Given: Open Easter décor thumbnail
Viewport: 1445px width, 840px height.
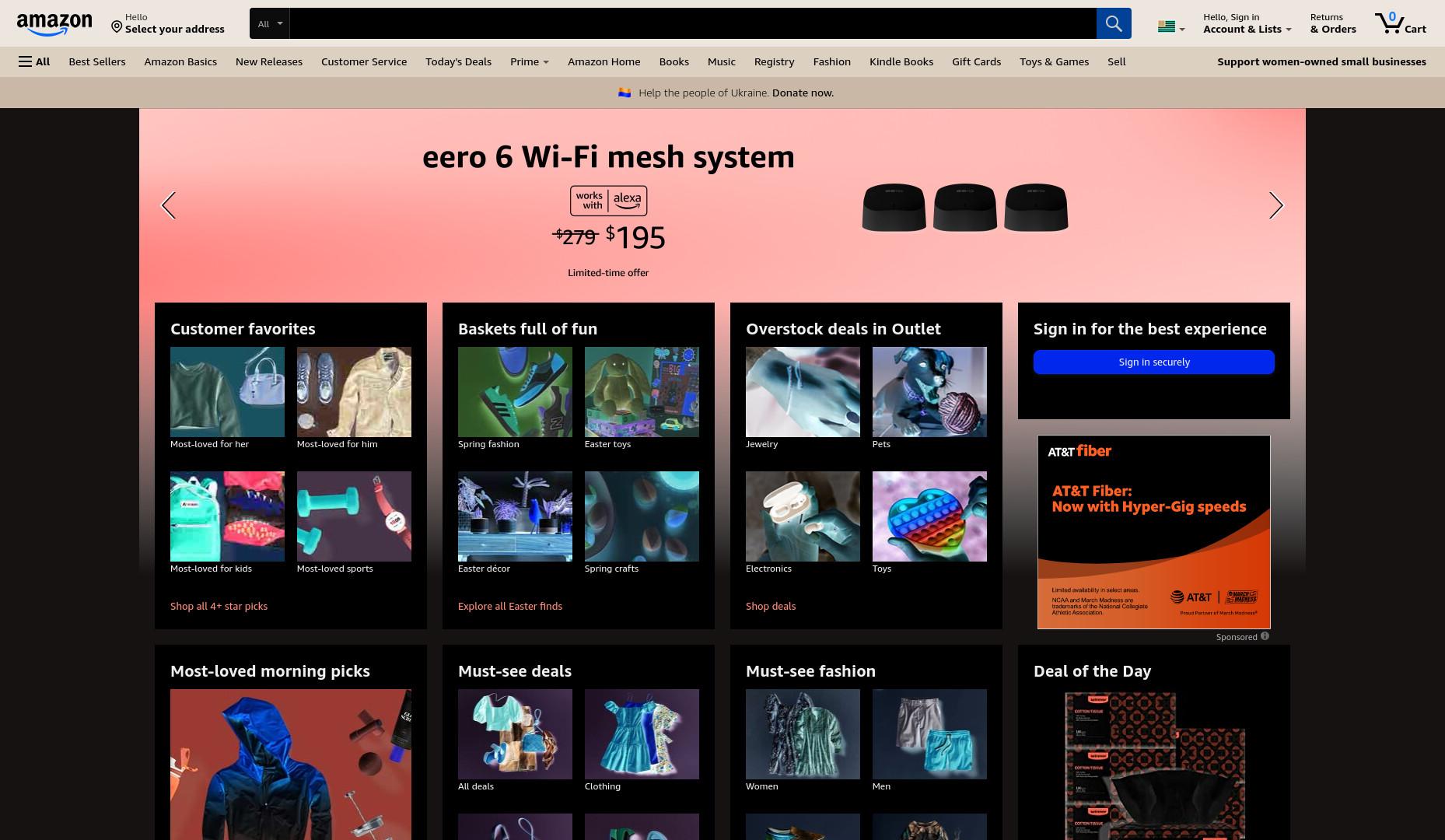Looking at the screenshot, I should pyautogui.click(x=515, y=516).
